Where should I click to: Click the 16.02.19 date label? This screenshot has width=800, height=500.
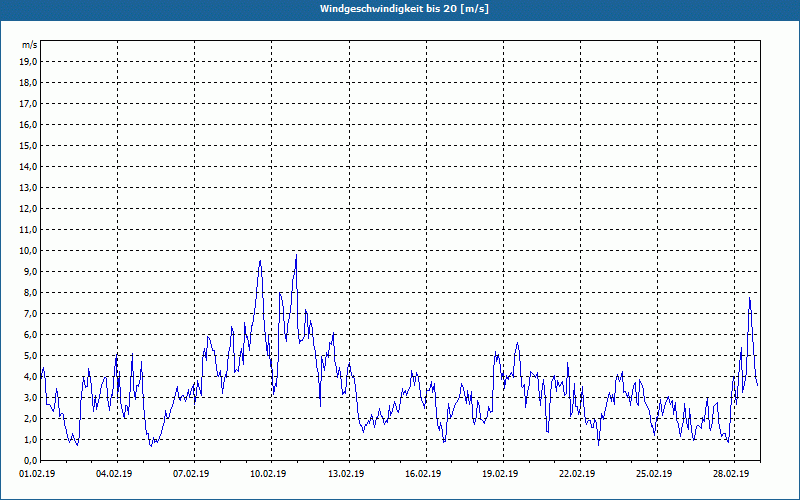click(425, 475)
